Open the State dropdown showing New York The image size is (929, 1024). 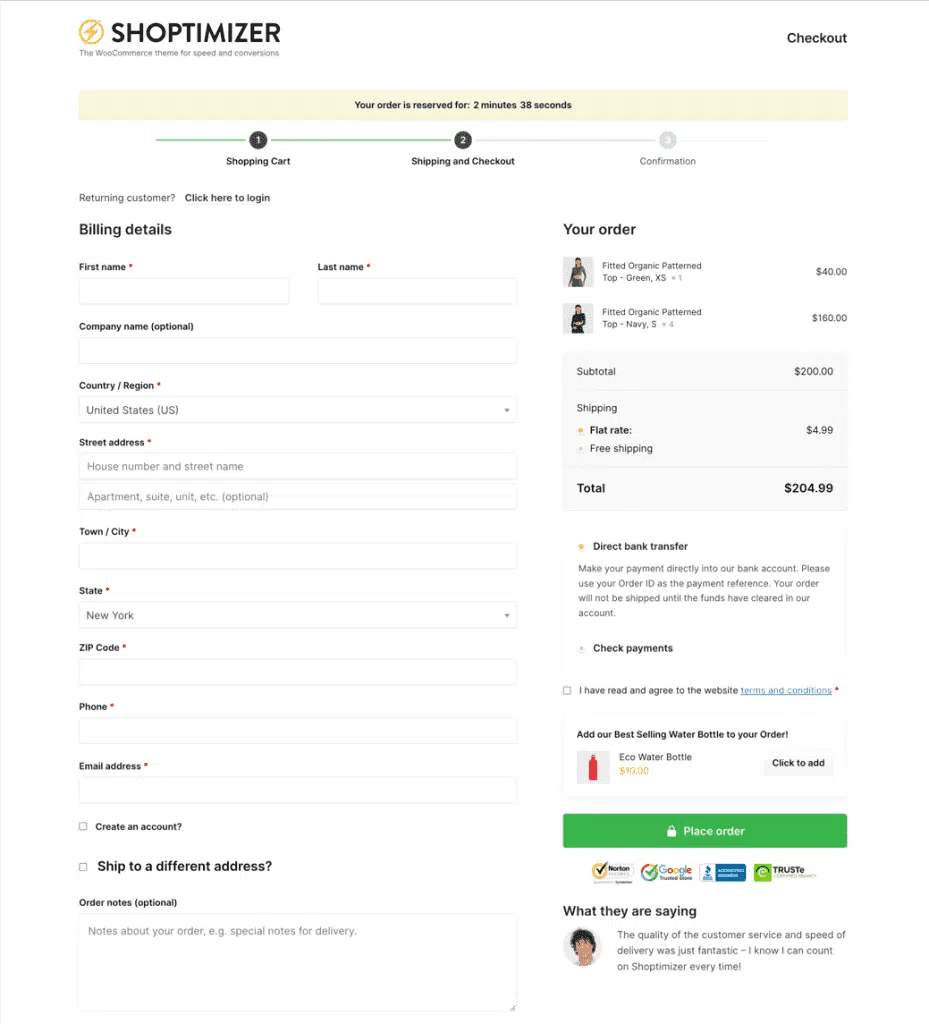point(297,615)
